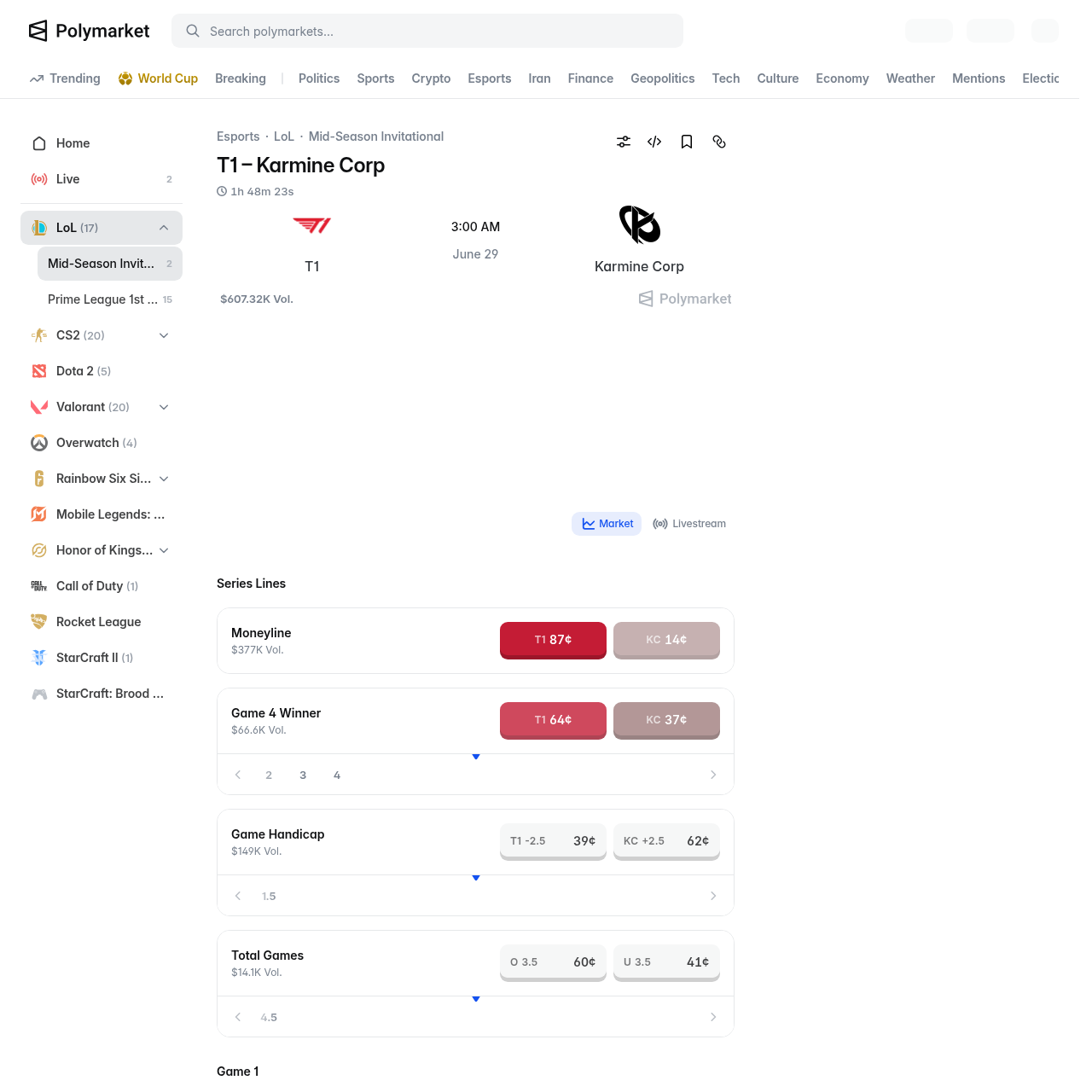Open the Crypto category tab
Viewport: 1092px width, 1092px height.
tap(431, 78)
